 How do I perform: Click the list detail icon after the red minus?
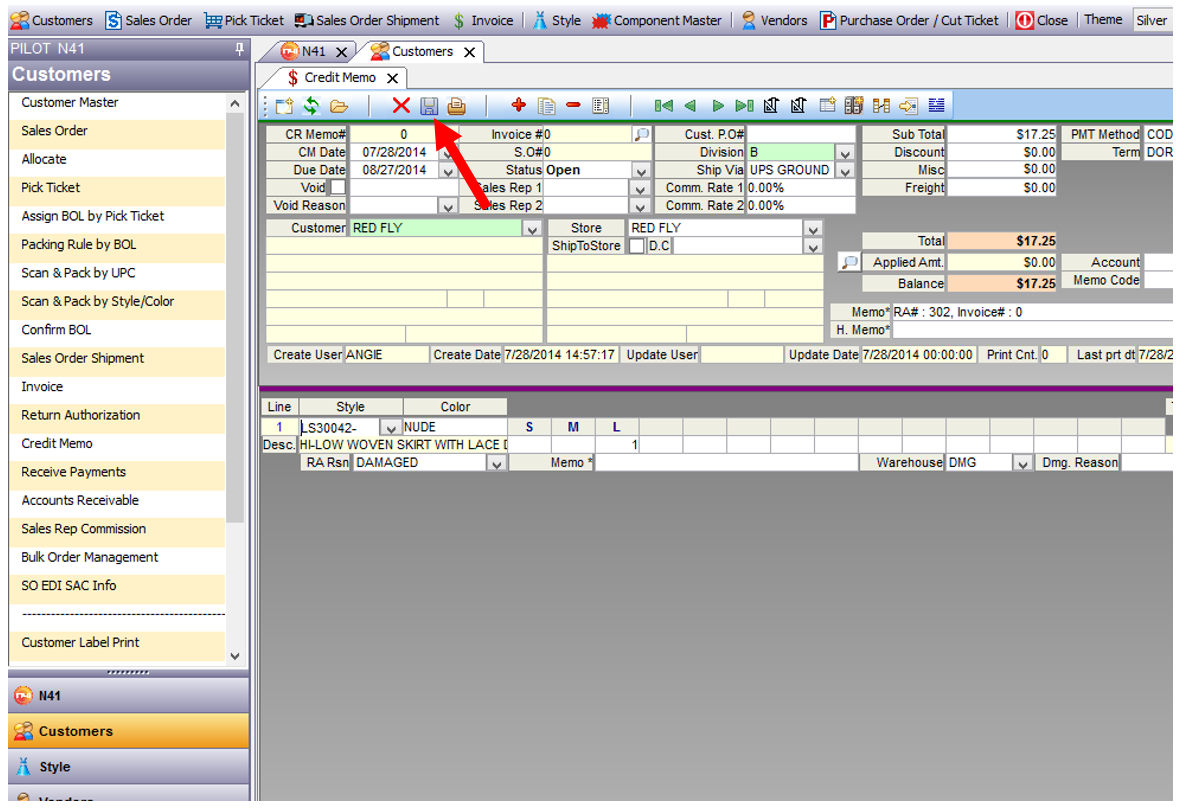tap(601, 106)
